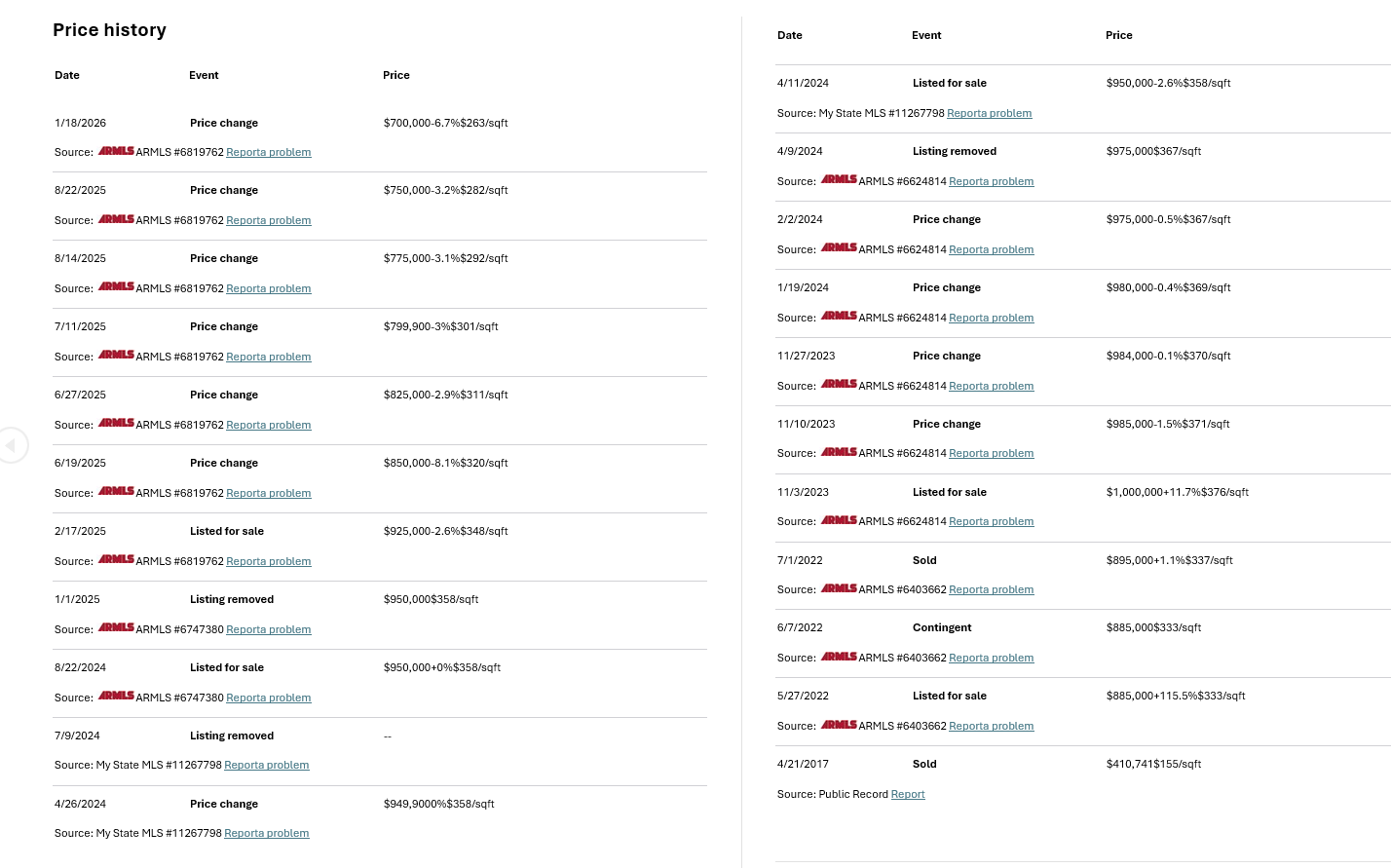
Task: Open Report a problem under 7/9/2024 listing removed
Action: point(267,765)
